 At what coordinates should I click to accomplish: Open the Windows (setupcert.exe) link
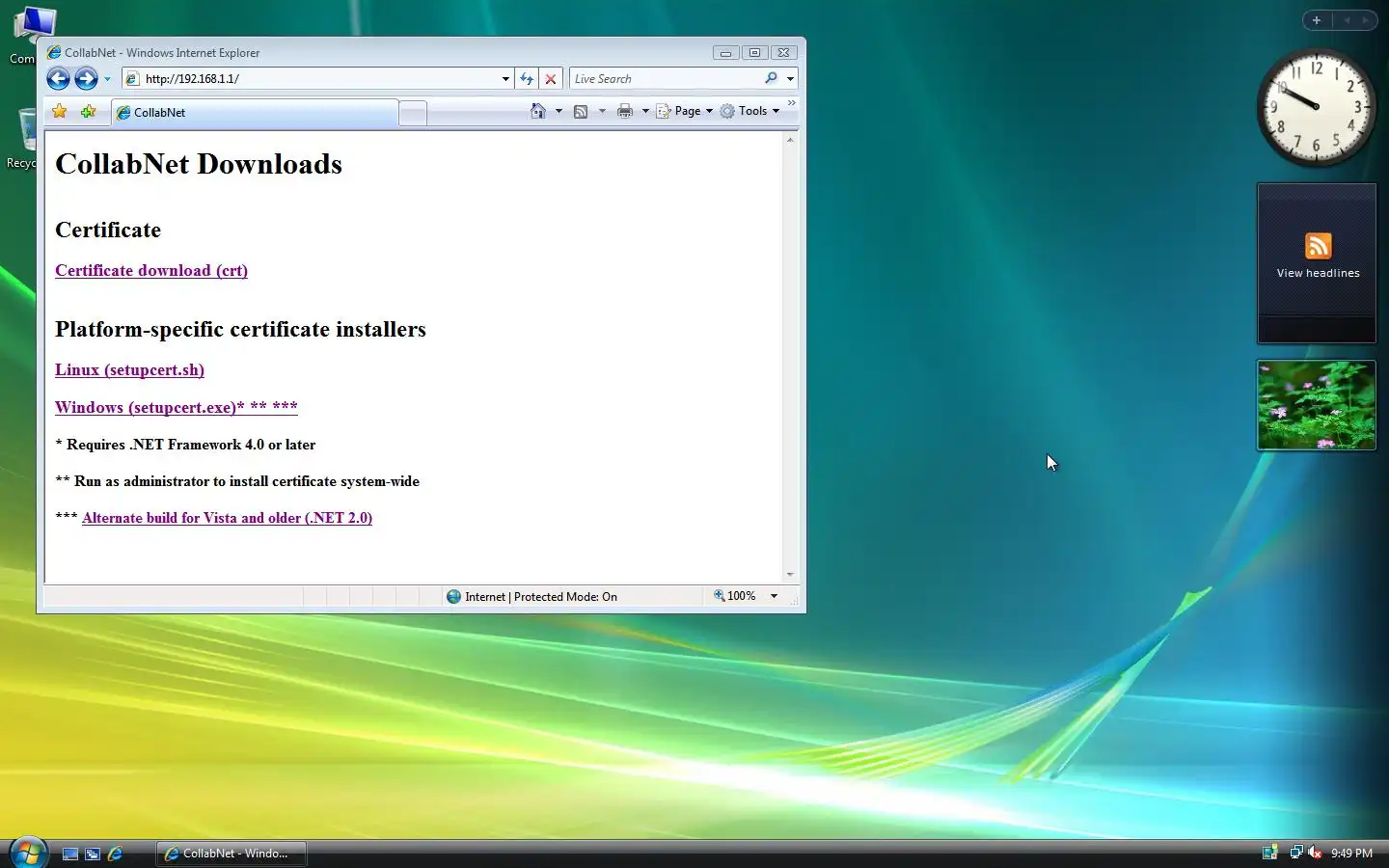(177, 407)
